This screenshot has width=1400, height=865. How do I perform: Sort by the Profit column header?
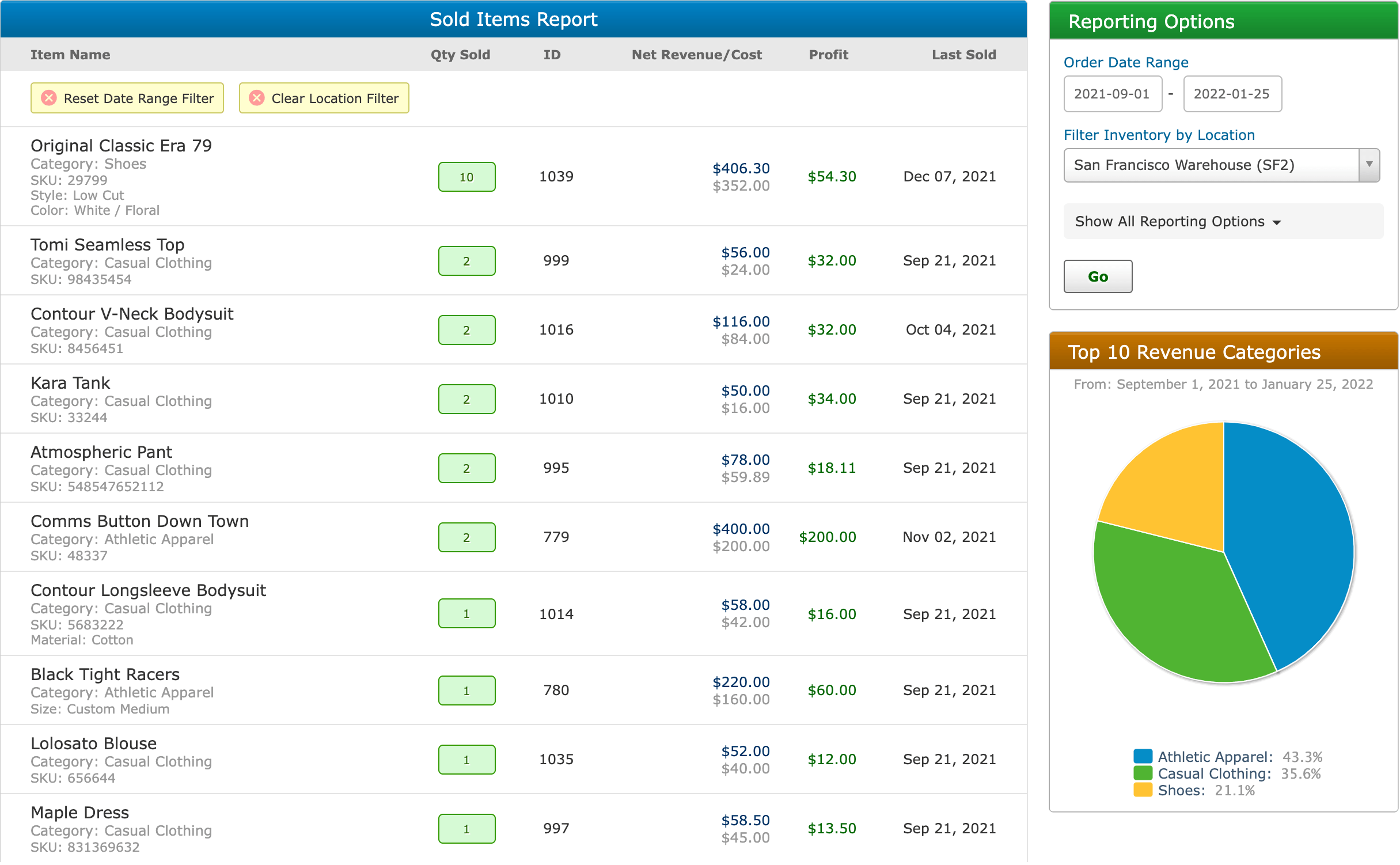pos(828,55)
